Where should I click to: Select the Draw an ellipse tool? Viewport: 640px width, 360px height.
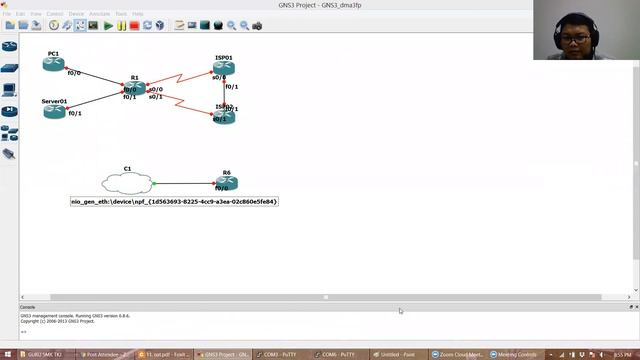coord(218,26)
